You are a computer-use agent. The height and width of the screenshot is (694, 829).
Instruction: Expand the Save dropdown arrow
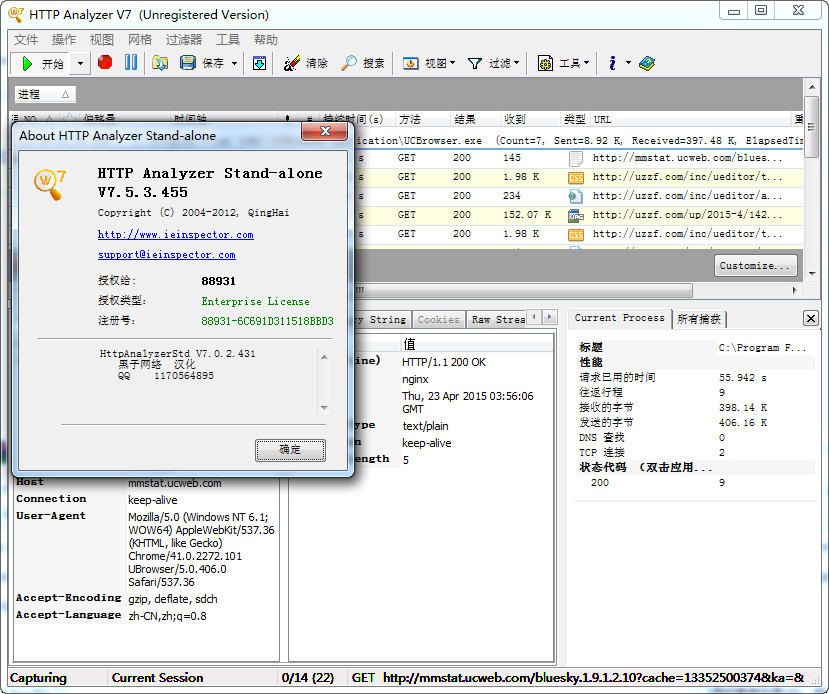pyautogui.click(x=234, y=63)
